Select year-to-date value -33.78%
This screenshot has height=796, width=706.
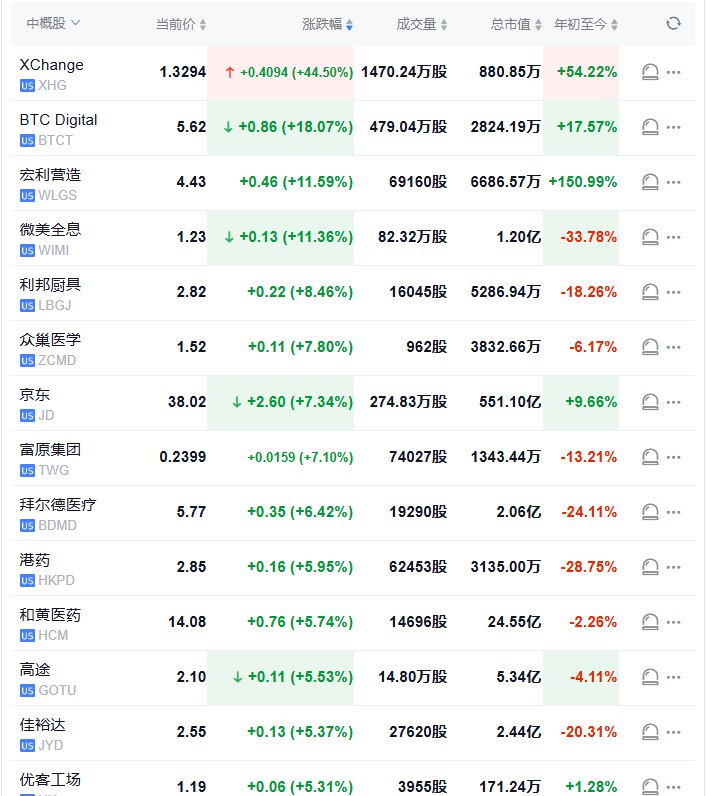pos(589,237)
